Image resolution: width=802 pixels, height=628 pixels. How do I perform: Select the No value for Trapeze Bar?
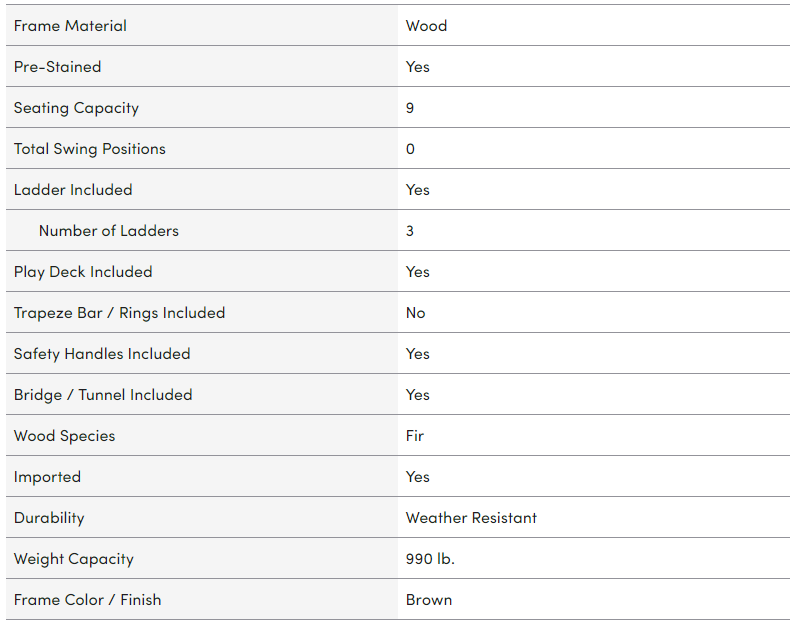pos(415,313)
